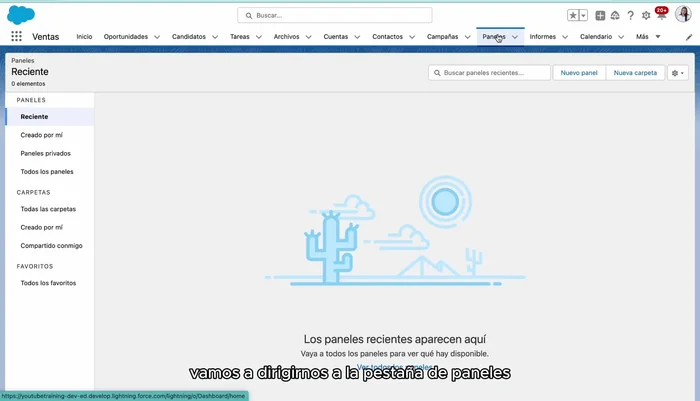
Task: Open the Calendario tab
Action: [x=596, y=37]
